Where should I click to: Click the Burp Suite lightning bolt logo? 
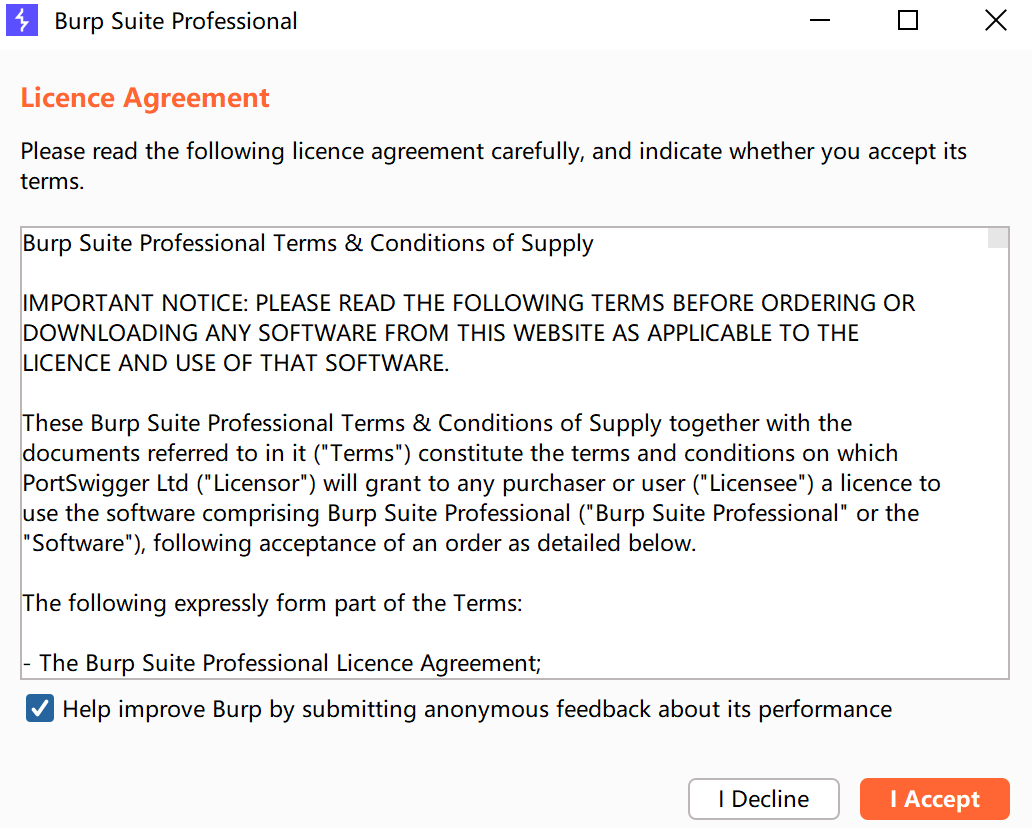click(21, 20)
